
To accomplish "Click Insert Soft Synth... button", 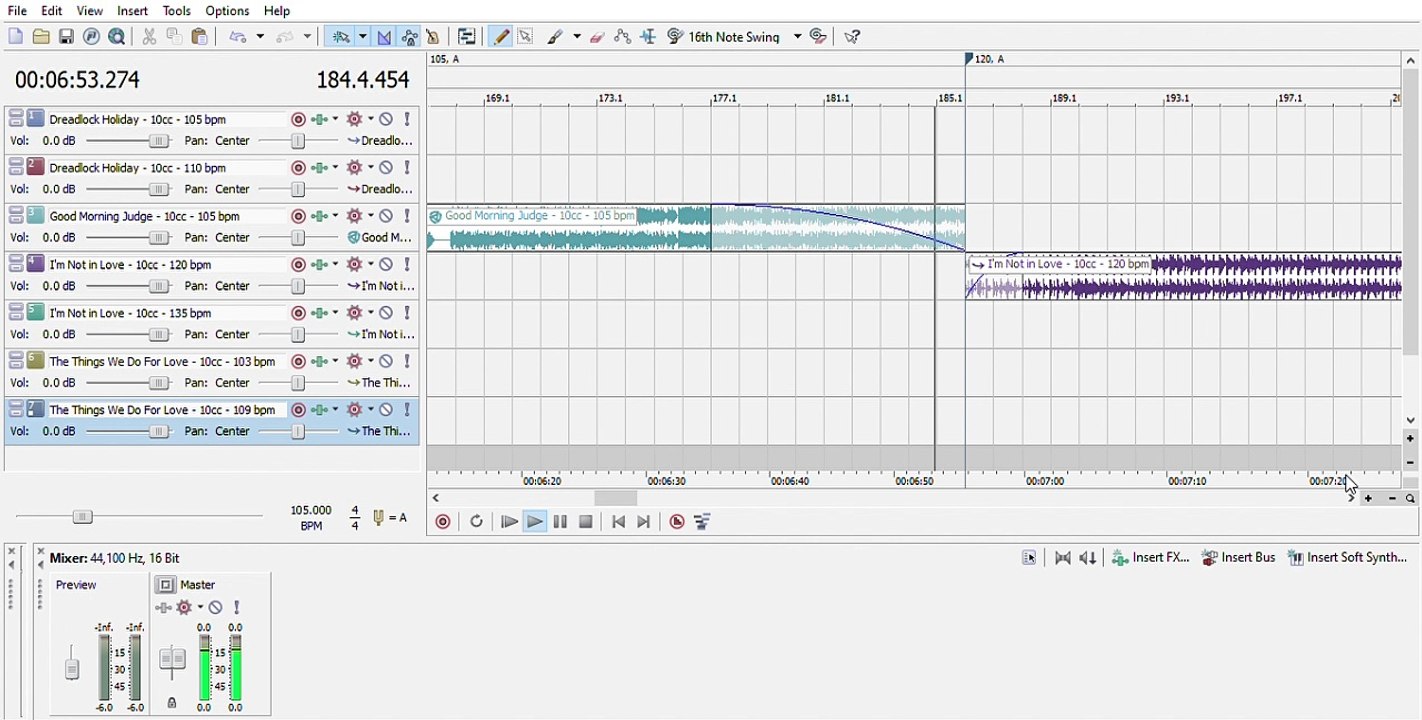I will point(1347,558).
